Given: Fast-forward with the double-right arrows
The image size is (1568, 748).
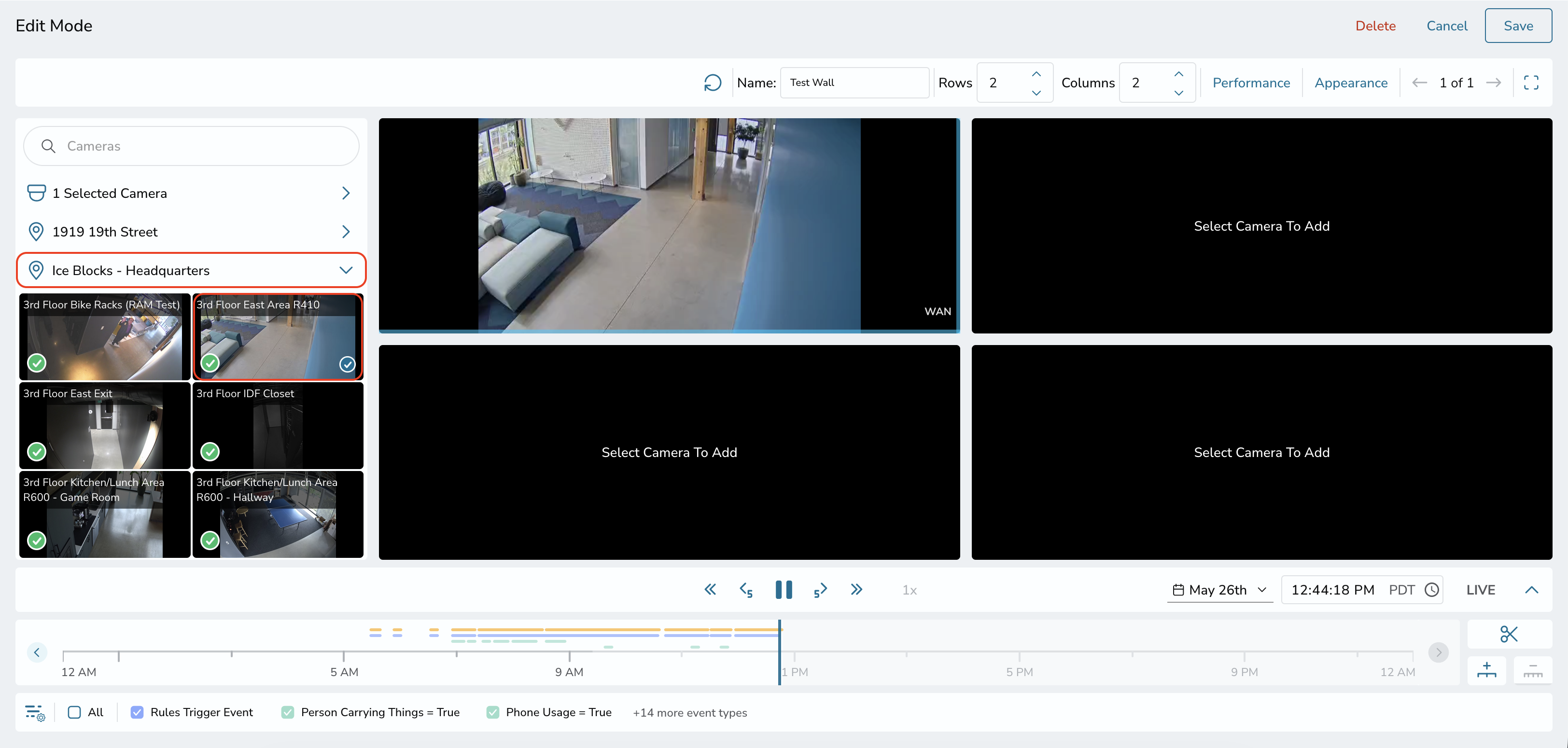Looking at the screenshot, I should click(856, 589).
